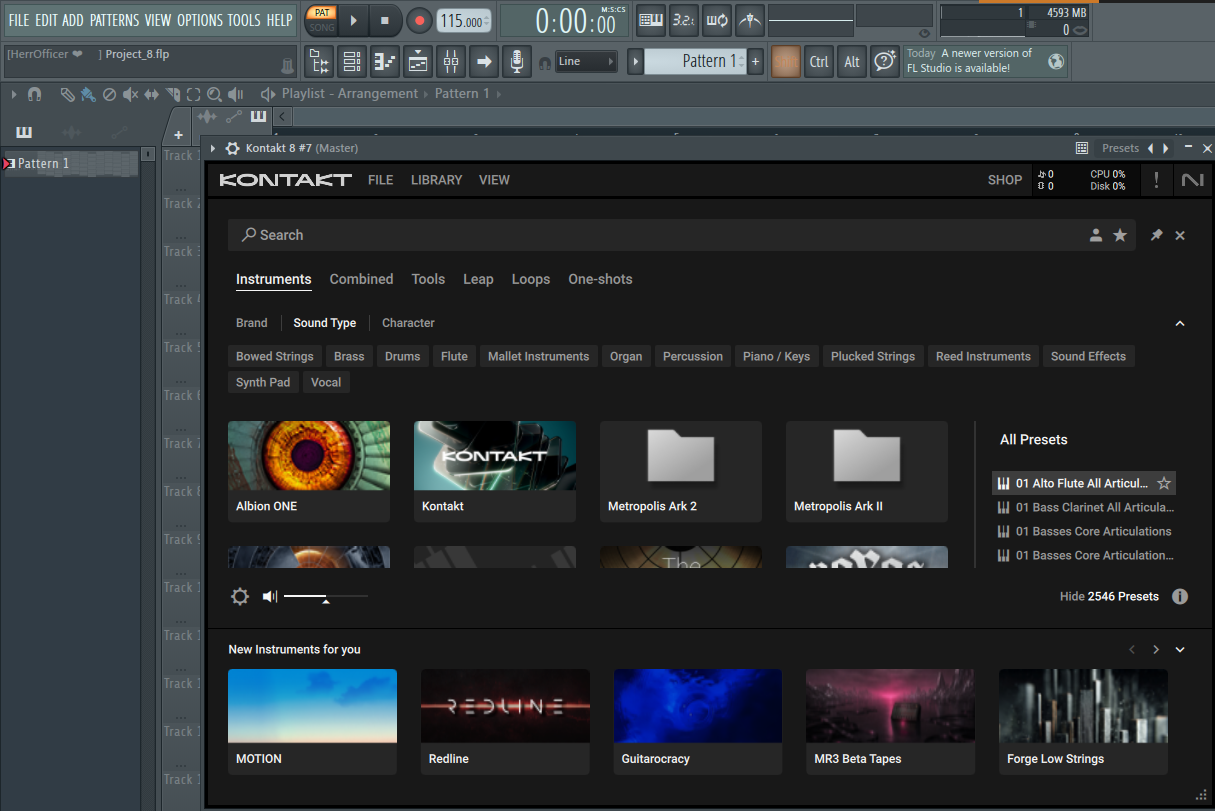Open the Albion ONE library thumbnail

coord(309,456)
